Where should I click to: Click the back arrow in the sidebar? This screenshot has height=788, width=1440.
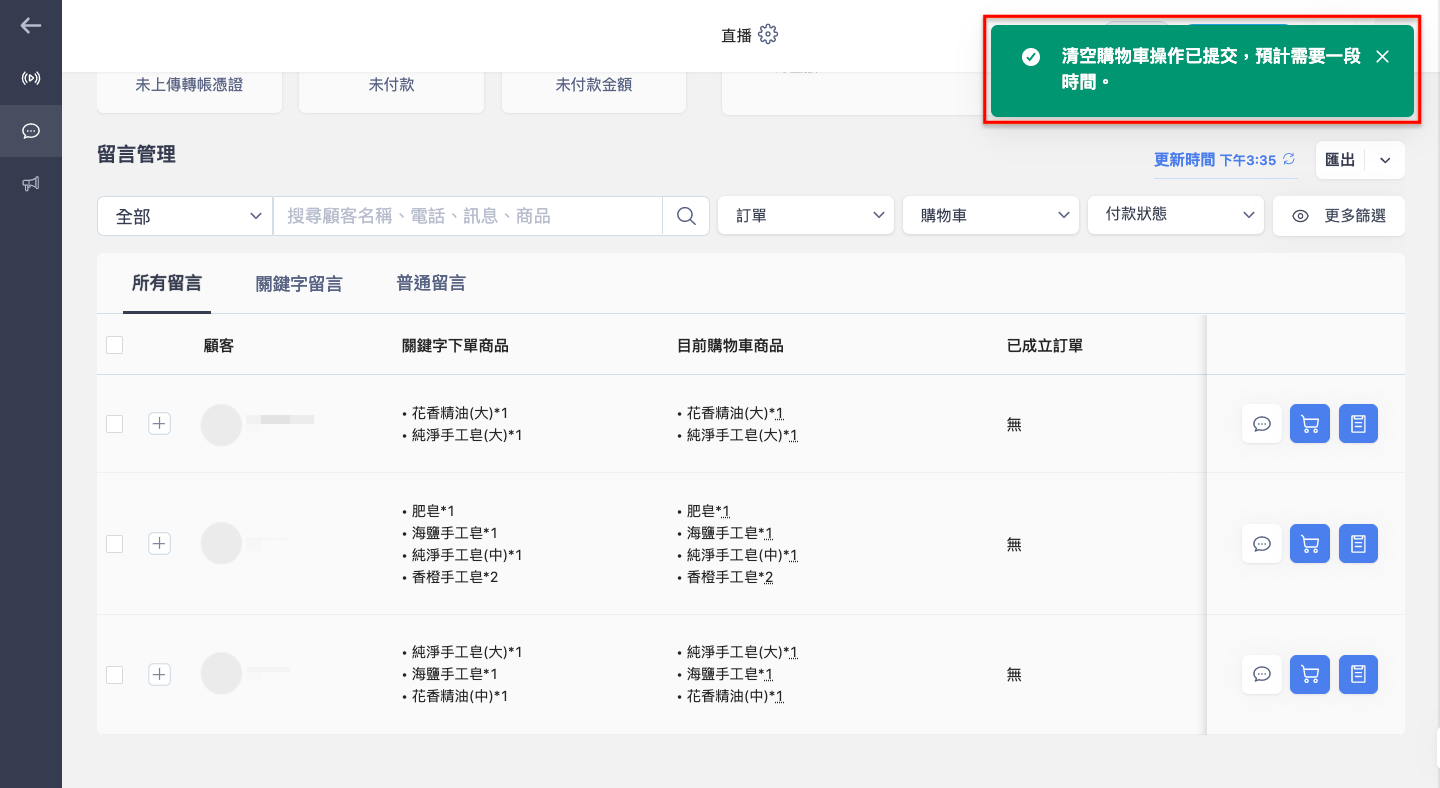[31, 26]
